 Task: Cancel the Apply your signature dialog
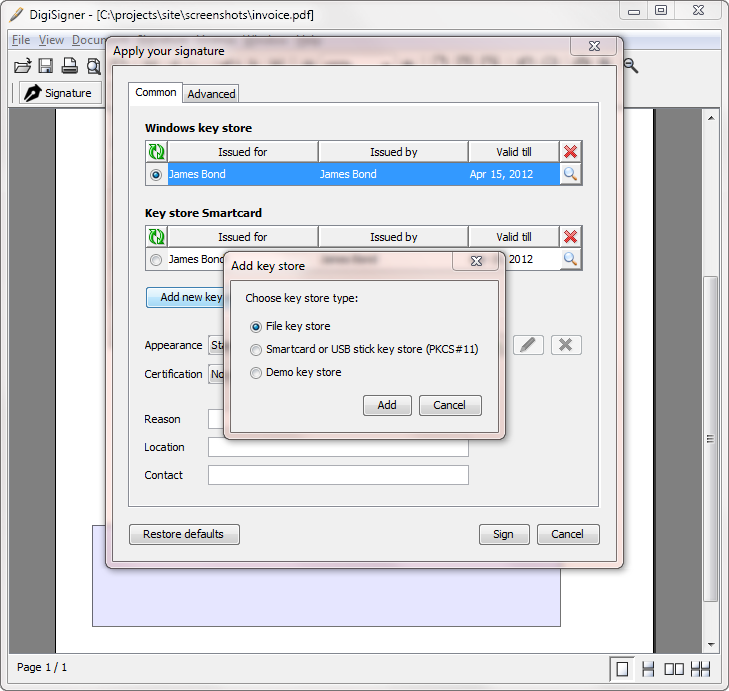[568, 534]
